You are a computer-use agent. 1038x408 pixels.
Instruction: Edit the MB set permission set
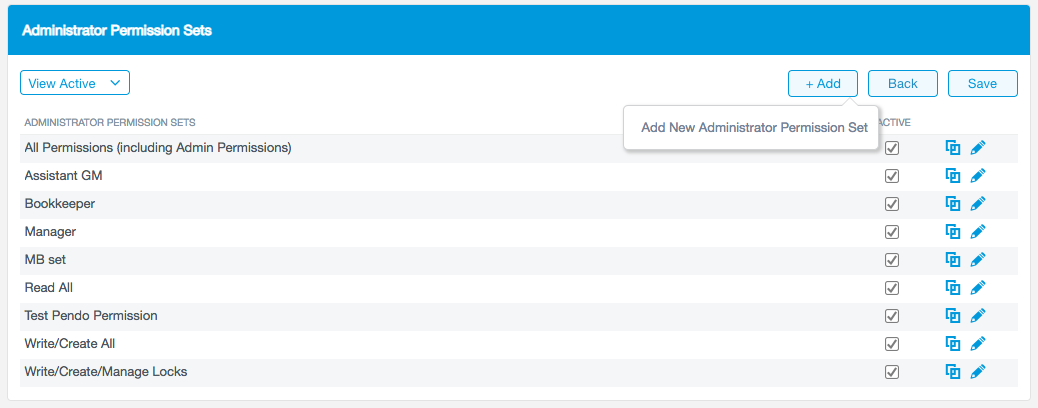978,260
